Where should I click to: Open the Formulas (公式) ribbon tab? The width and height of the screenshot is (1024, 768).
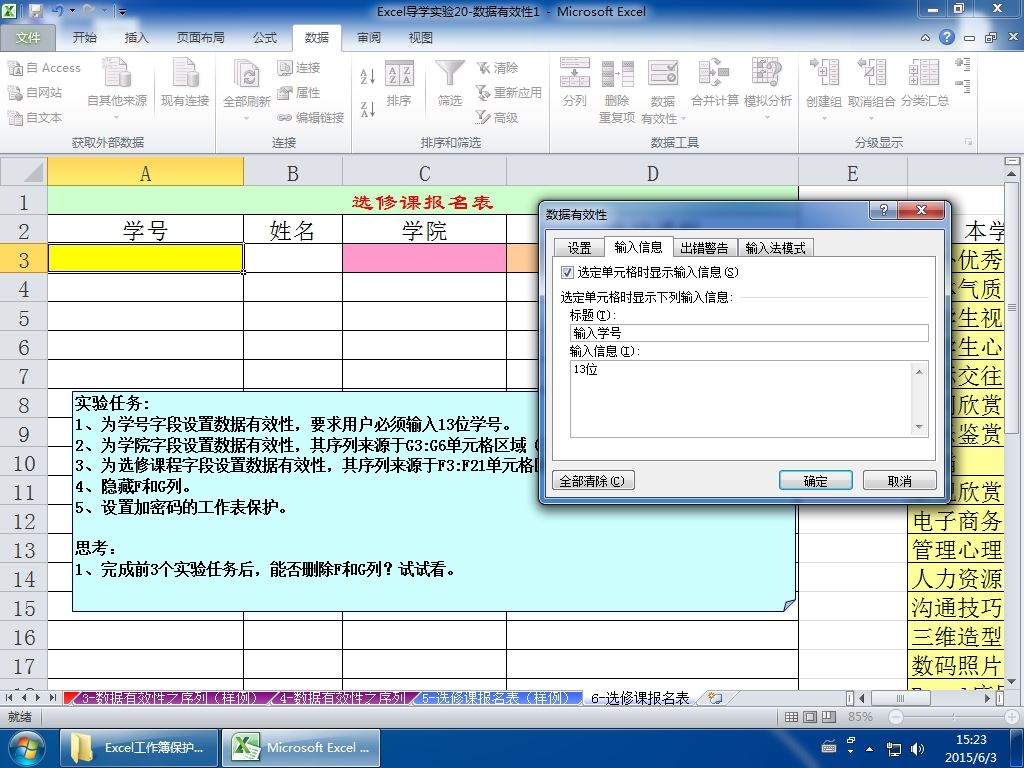pos(264,38)
